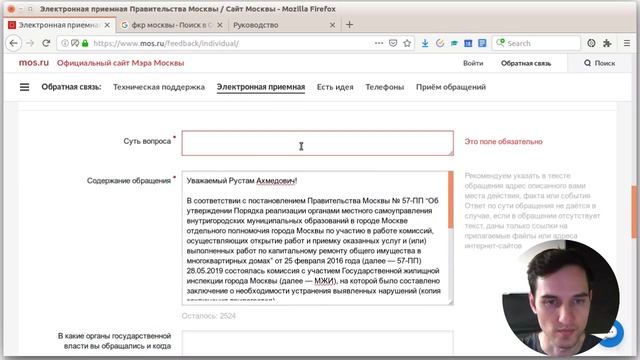
Task: Open the puzzle-piece add-ons icon
Action: [607, 43]
